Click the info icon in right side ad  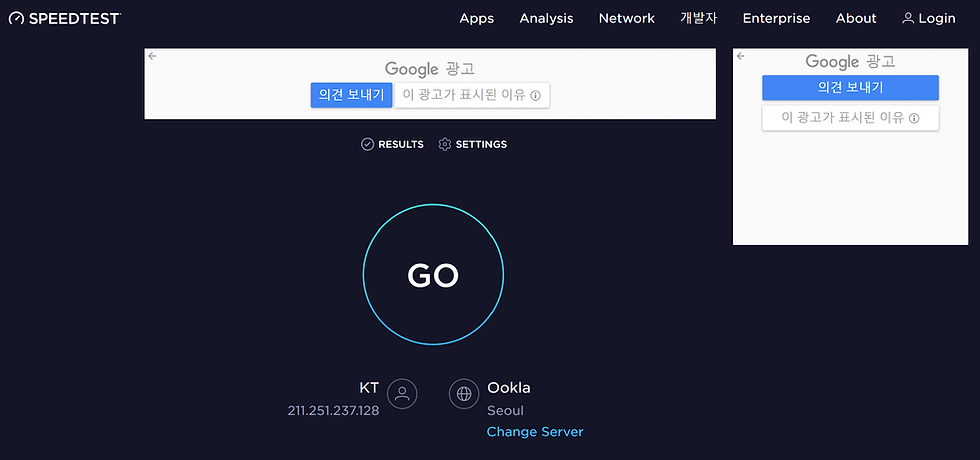pos(914,118)
